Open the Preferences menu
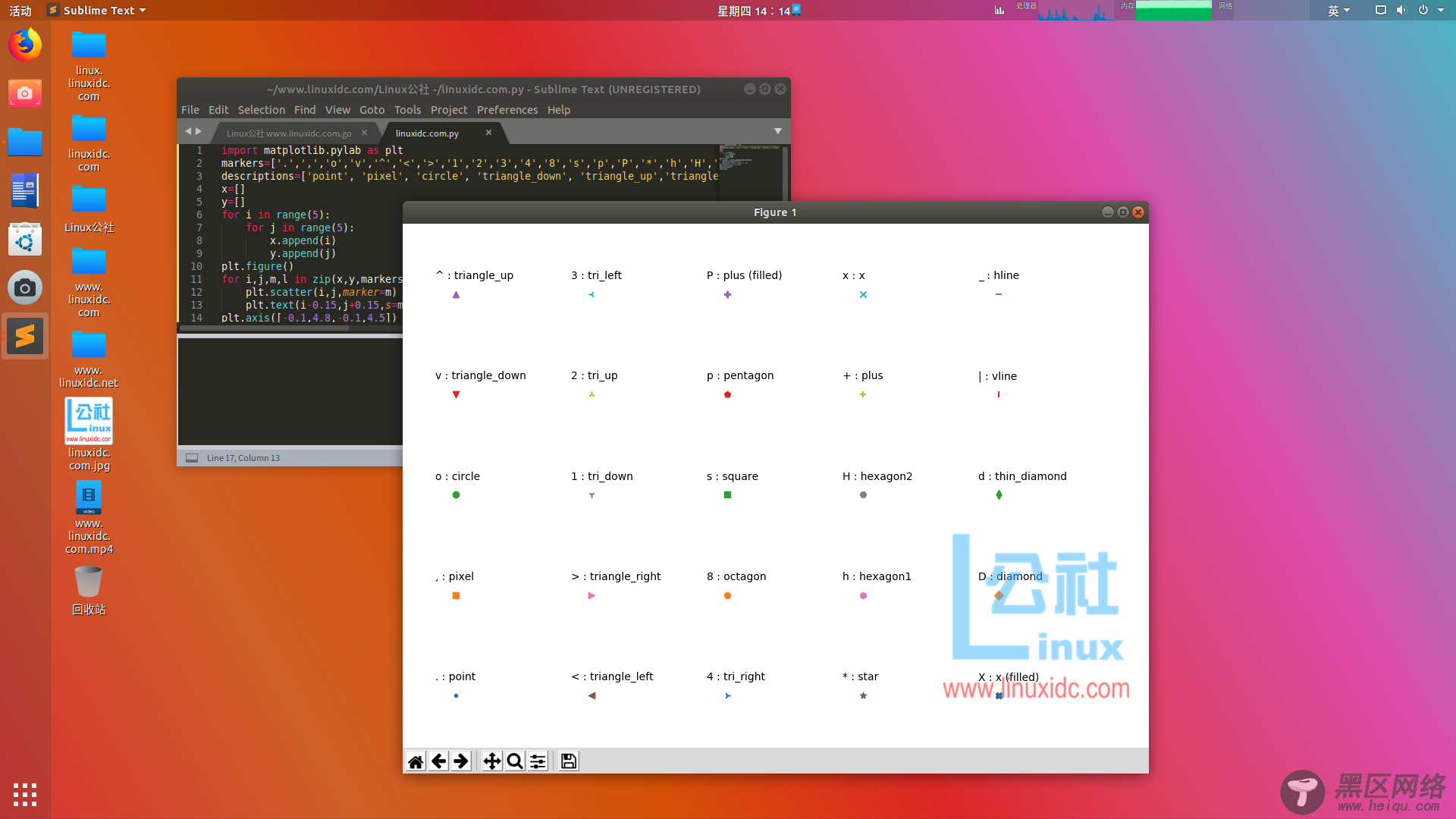 [507, 110]
